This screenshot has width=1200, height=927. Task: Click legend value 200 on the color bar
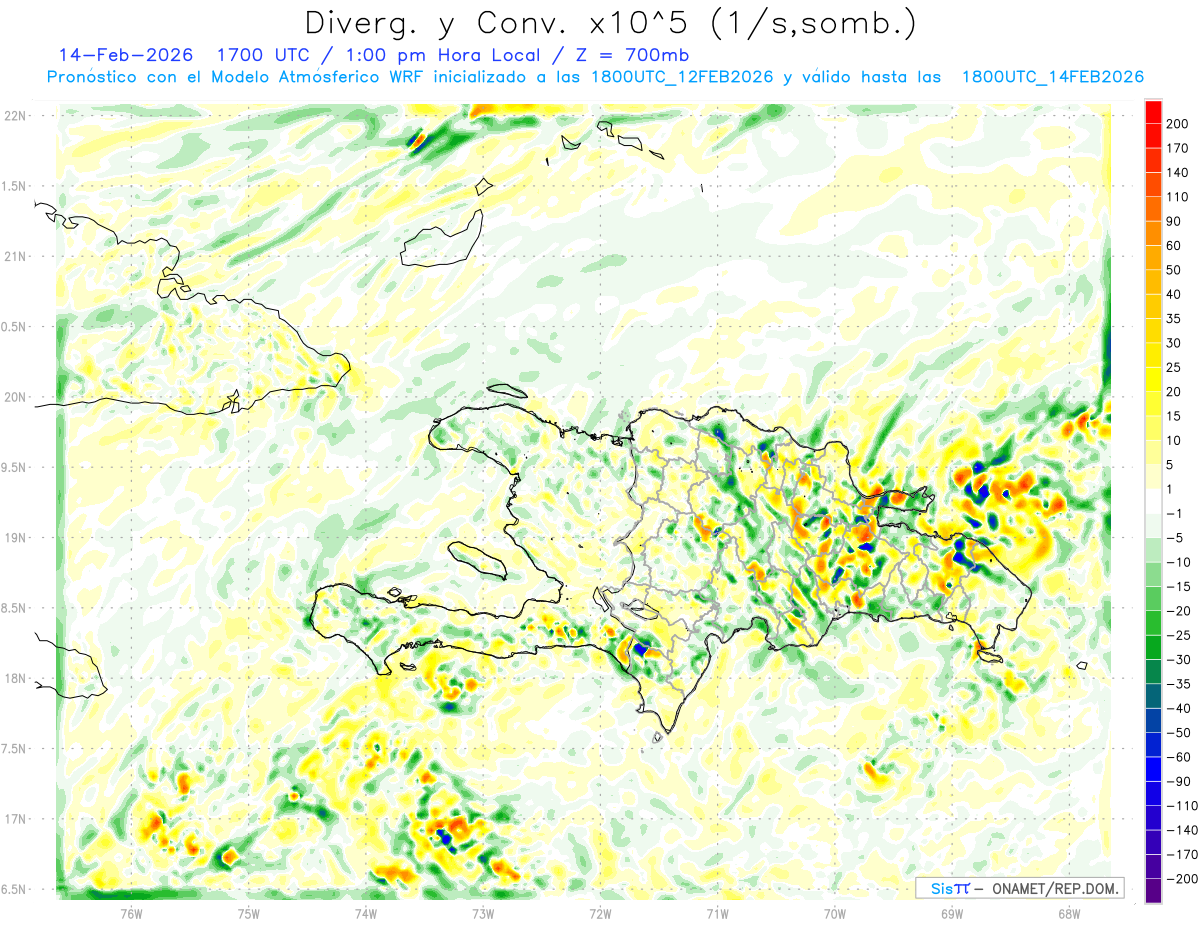point(1177,123)
